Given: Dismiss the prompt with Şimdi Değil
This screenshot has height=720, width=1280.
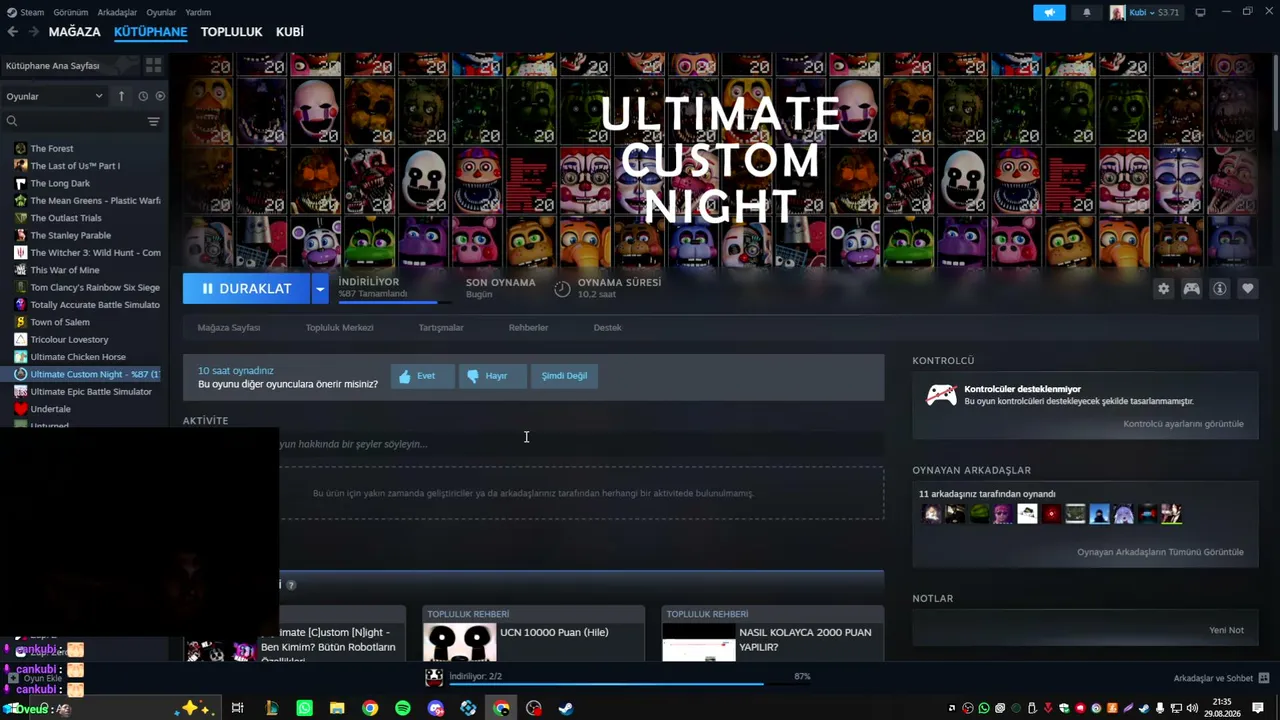Looking at the screenshot, I should point(564,376).
